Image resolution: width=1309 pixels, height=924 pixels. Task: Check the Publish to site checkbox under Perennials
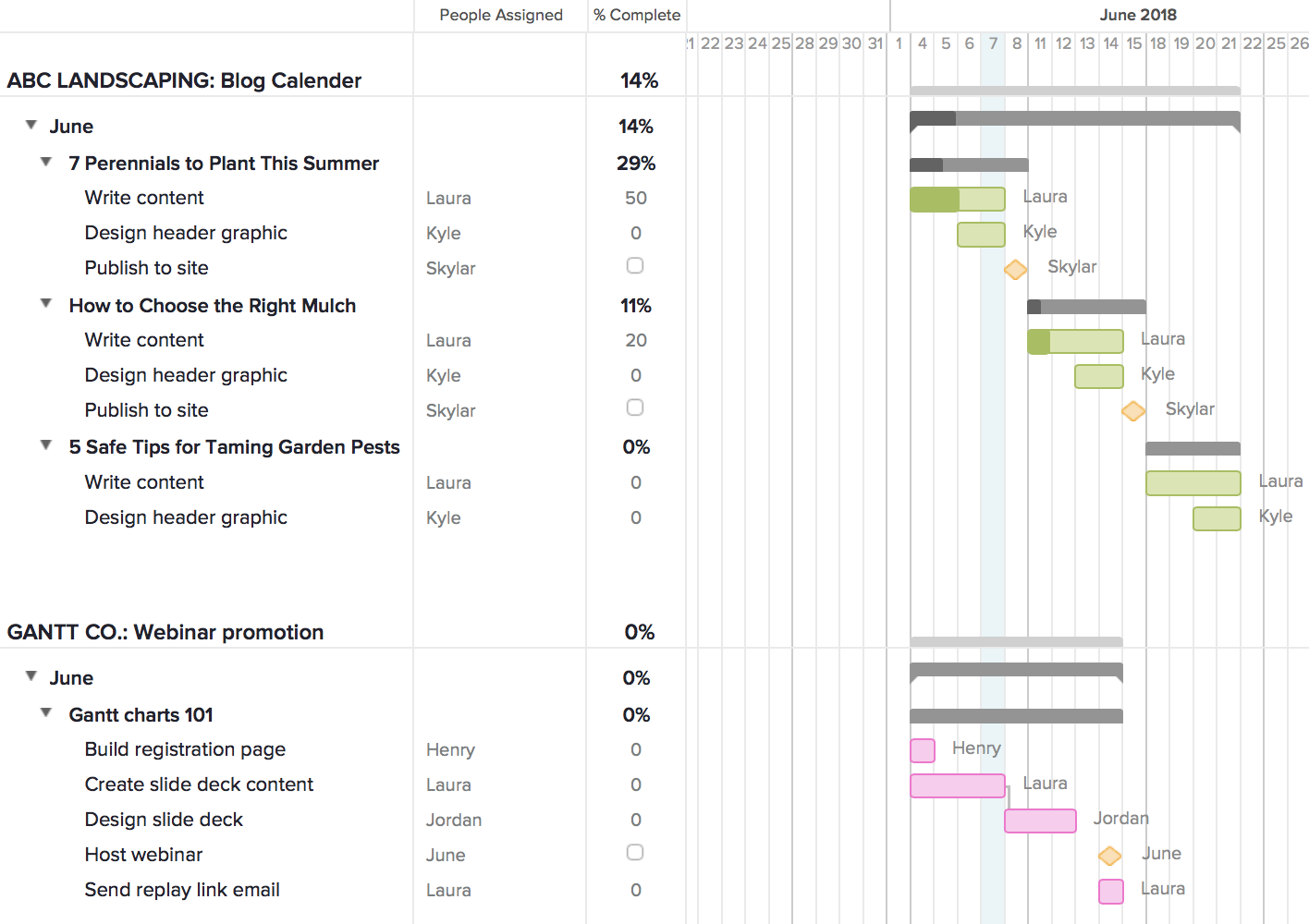[635, 265]
